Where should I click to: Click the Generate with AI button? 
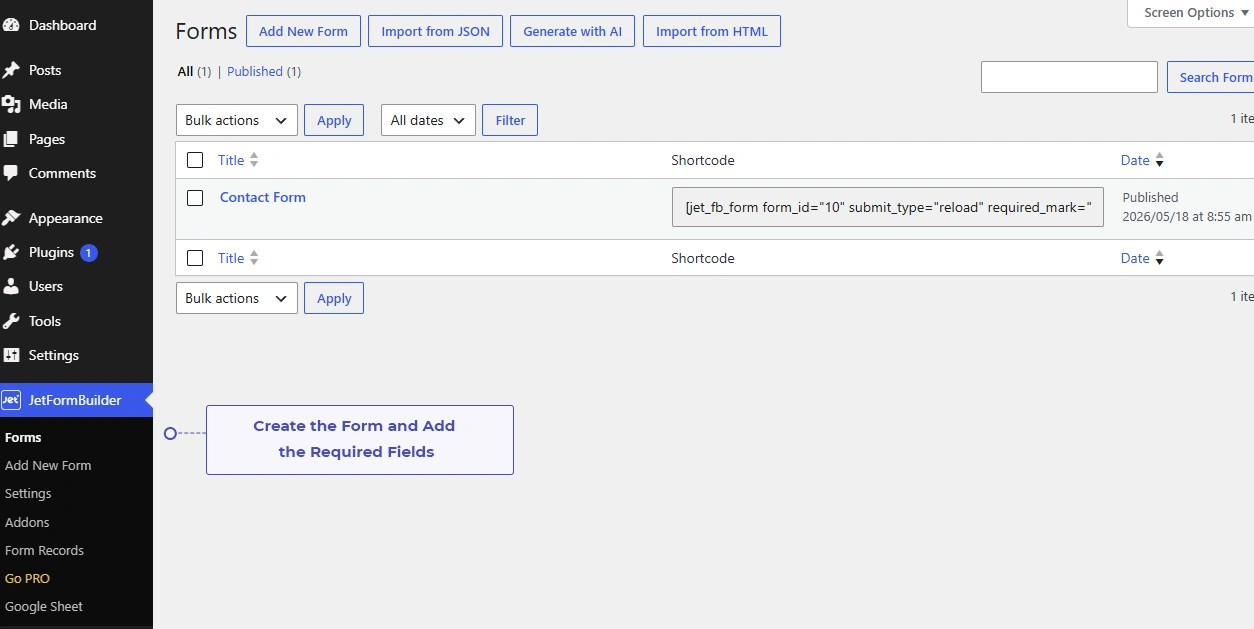pos(572,31)
